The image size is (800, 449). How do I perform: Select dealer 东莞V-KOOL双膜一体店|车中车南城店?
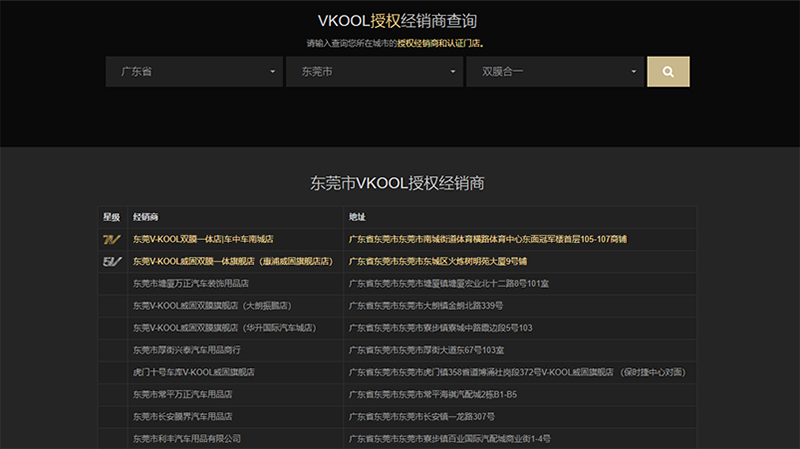[203, 239]
